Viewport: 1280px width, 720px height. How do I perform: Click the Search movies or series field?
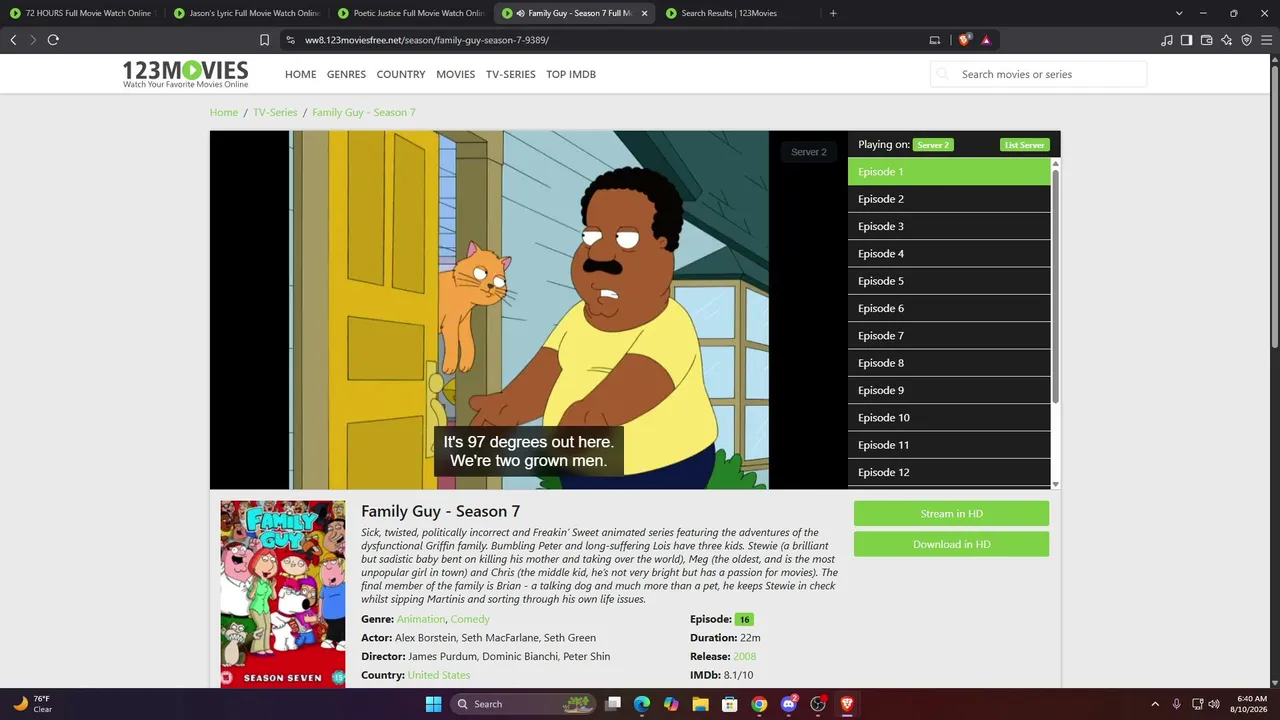tap(1039, 74)
